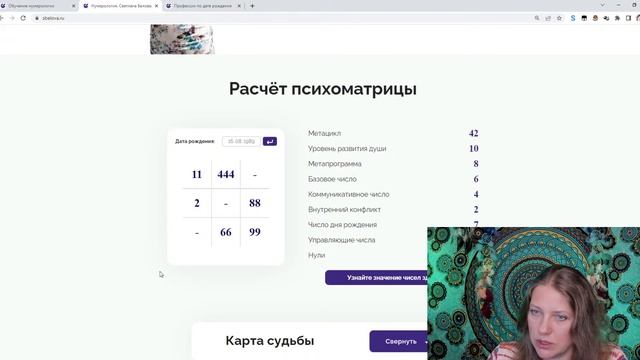Open a new browser tab with the plus

(252, 6)
